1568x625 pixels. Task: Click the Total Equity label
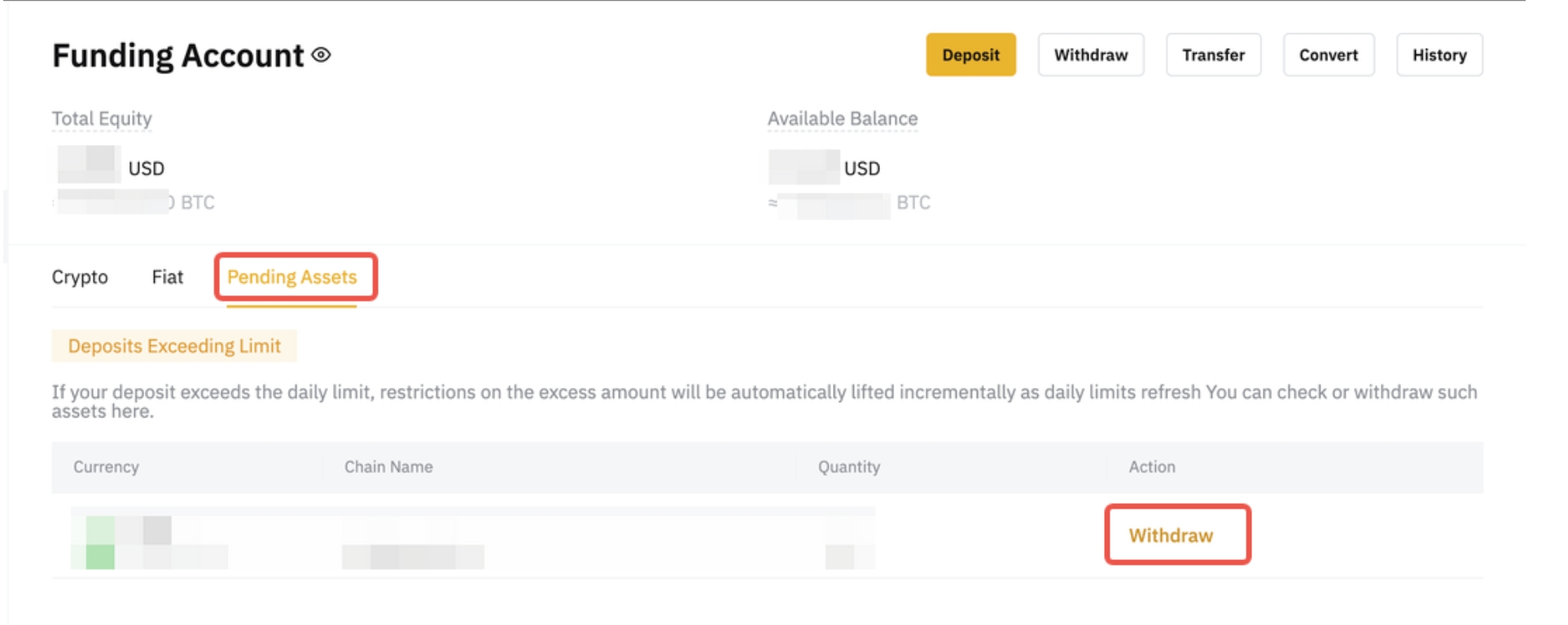pos(102,119)
